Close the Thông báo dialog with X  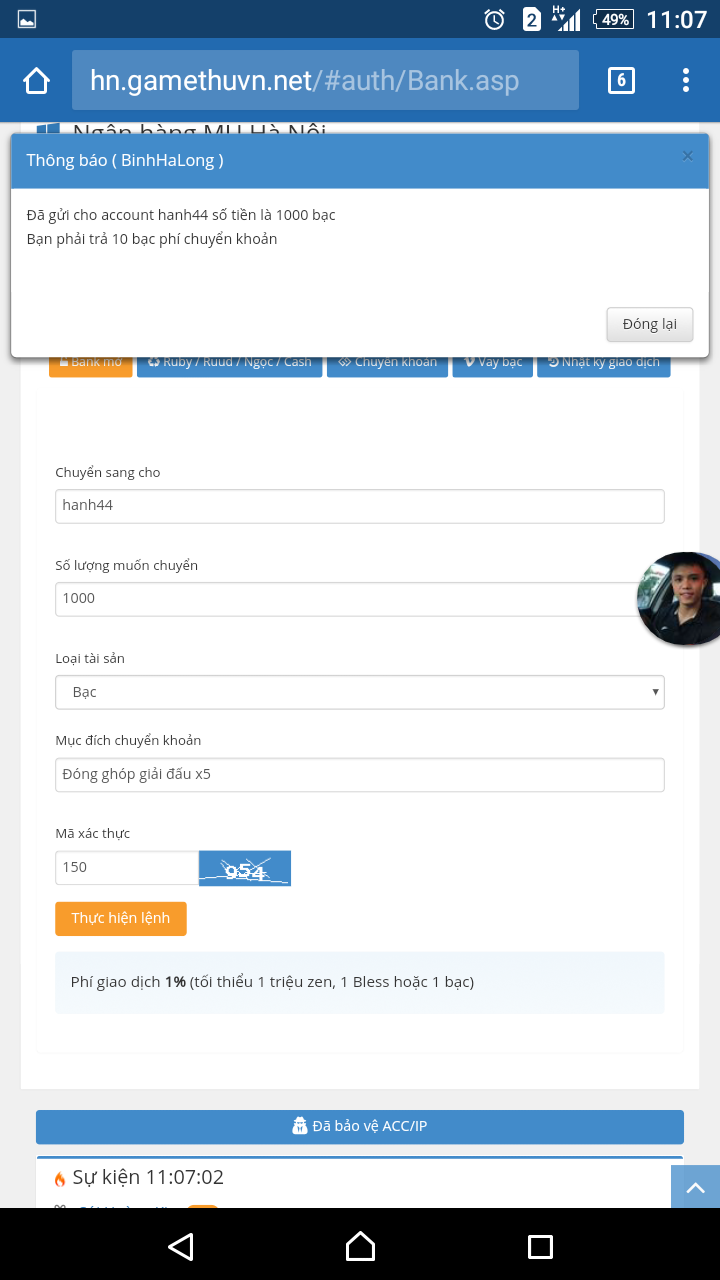[x=687, y=156]
